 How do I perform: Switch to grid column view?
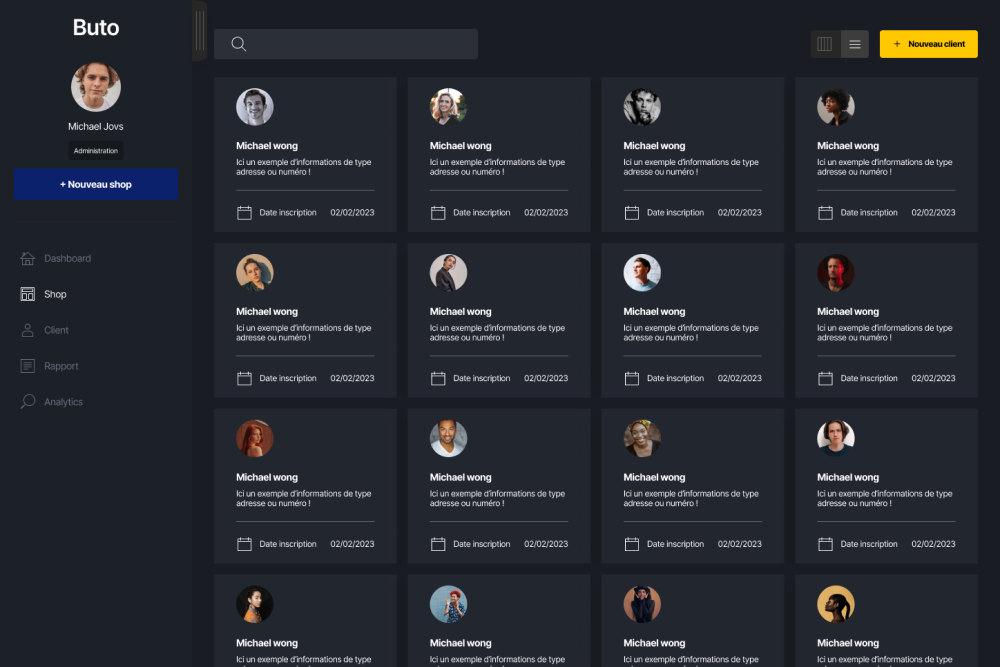click(x=825, y=44)
